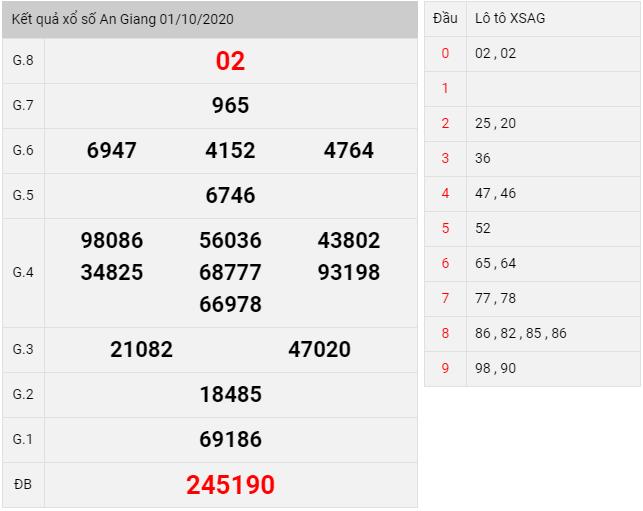Click head digit 0 in lô tô table
The width and height of the screenshot is (643, 511).
click(x=445, y=53)
